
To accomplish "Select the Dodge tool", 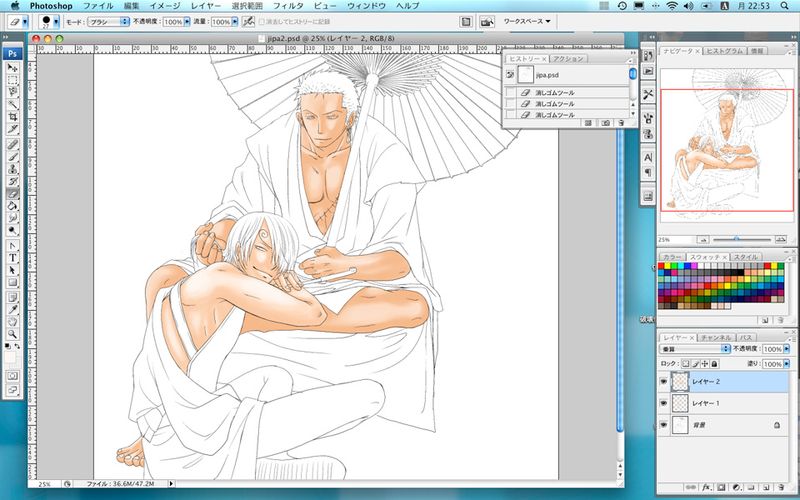I will coord(12,230).
